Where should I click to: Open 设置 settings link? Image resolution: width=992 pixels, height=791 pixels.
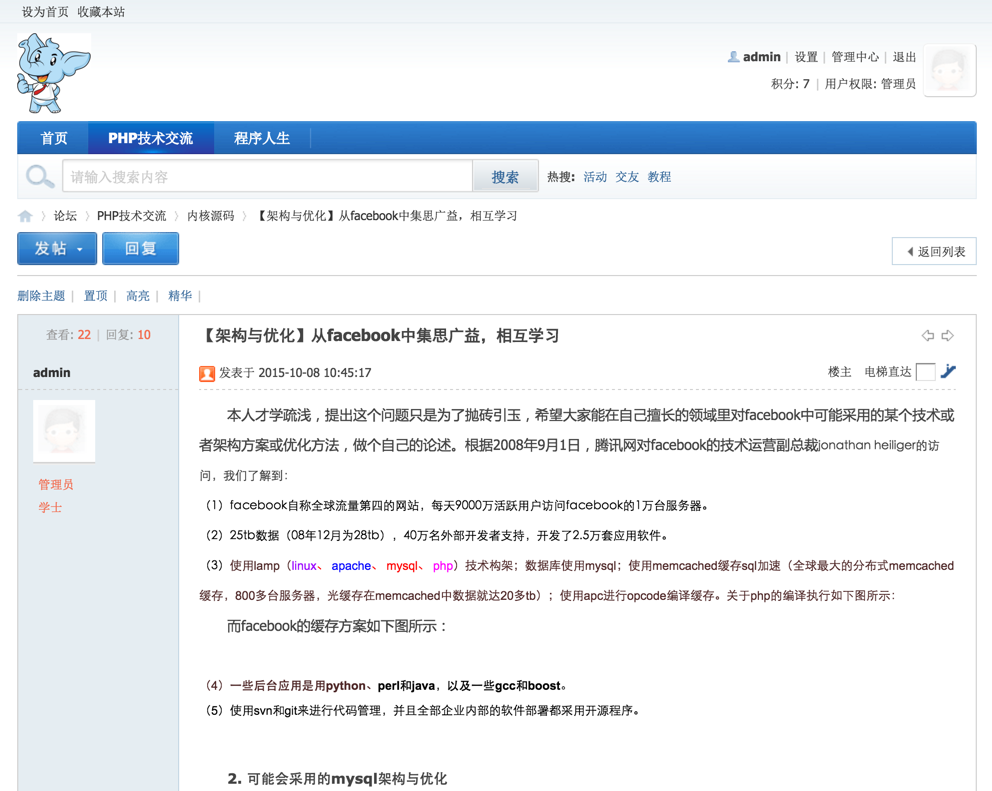coord(806,57)
